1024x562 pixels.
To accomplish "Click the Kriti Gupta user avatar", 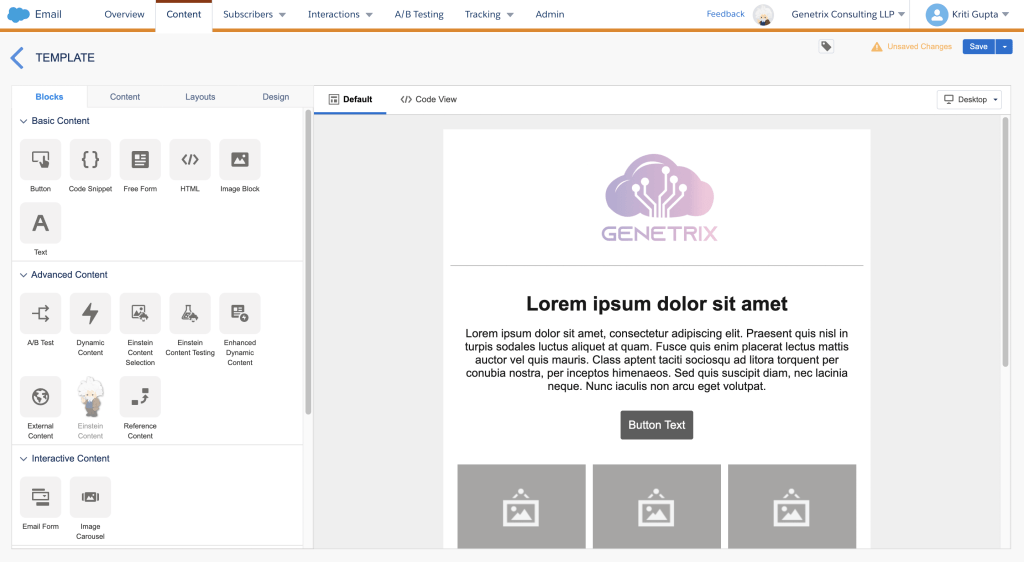I will coord(936,14).
